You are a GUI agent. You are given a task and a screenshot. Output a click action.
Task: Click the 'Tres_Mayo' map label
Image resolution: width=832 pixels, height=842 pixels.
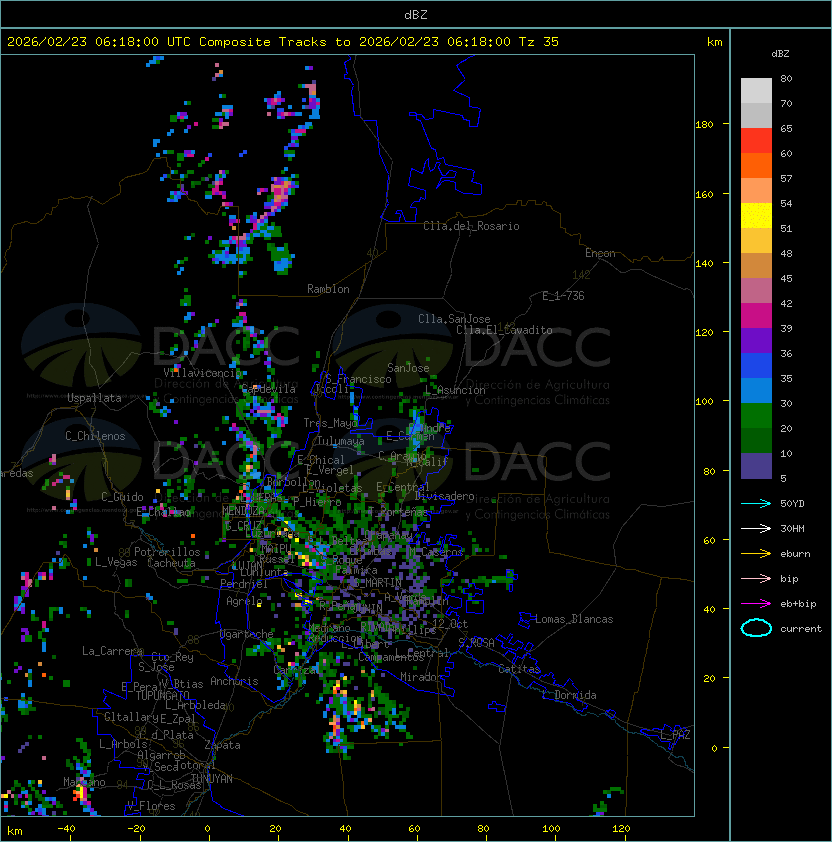(330, 423)
